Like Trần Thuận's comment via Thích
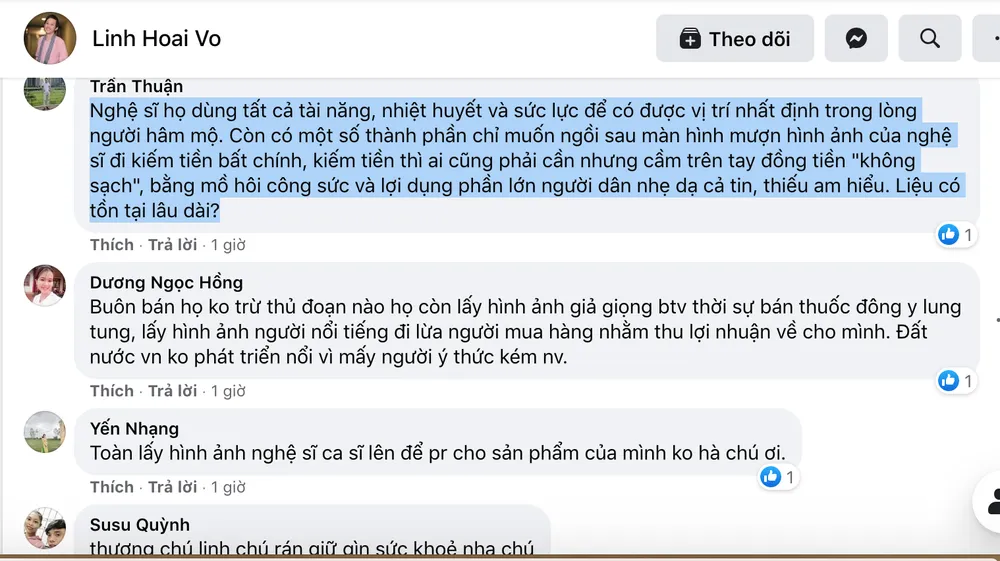Screen dimensions: 1000x561 111,245
